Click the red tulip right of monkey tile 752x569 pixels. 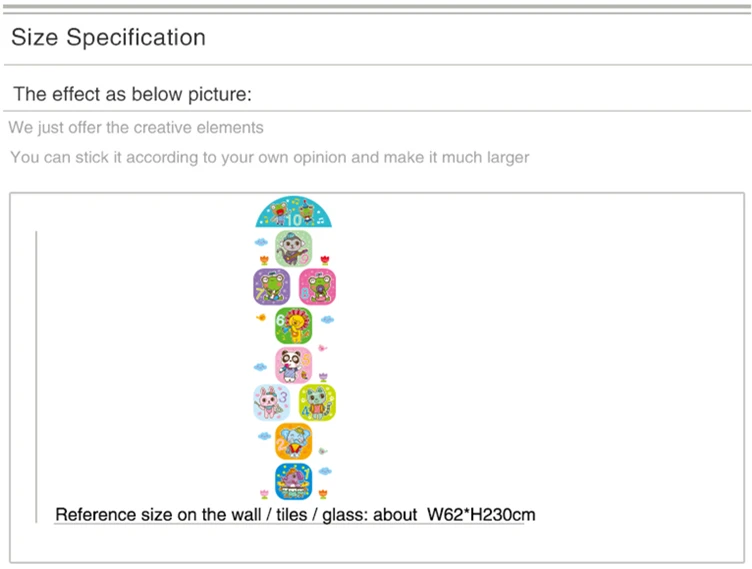tap(325, 260)
